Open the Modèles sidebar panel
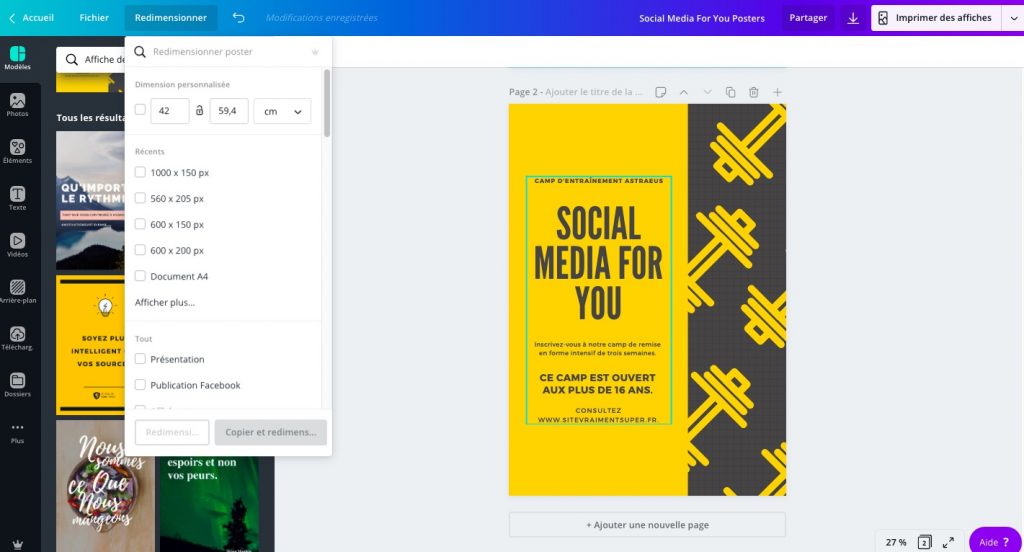Viewport: 1024px width, 552px height. click(18, 58)
